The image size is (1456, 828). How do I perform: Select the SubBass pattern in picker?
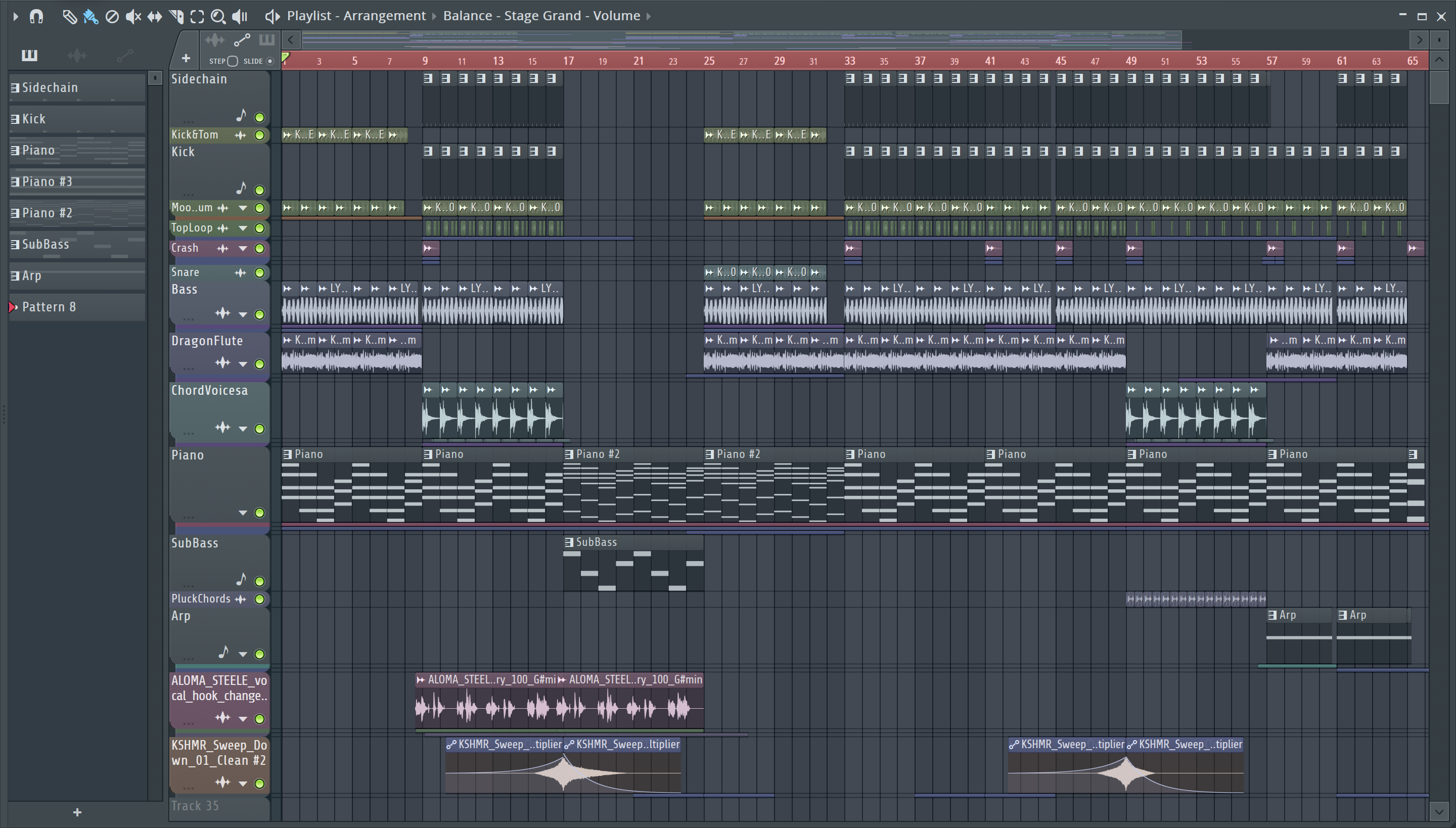coord(77,244)
